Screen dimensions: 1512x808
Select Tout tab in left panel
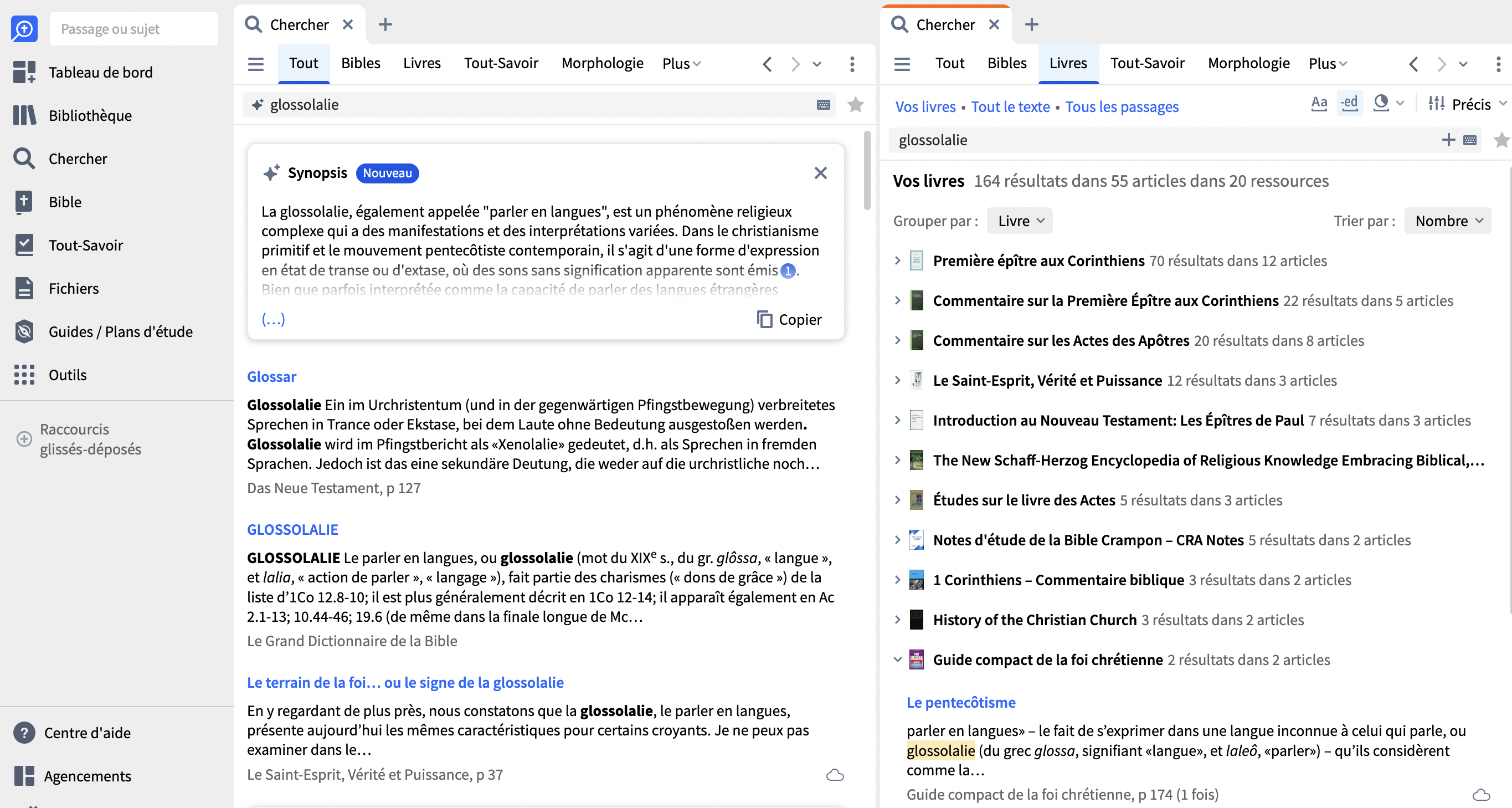[304, 63]
